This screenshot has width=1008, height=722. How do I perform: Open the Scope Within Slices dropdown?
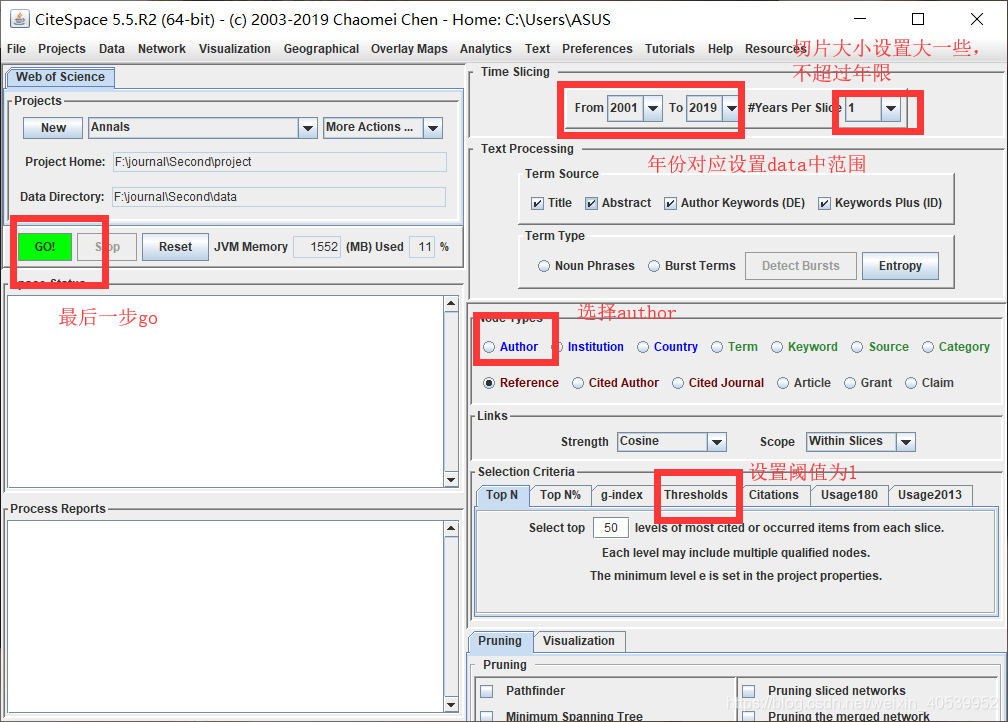click(906, 442)
